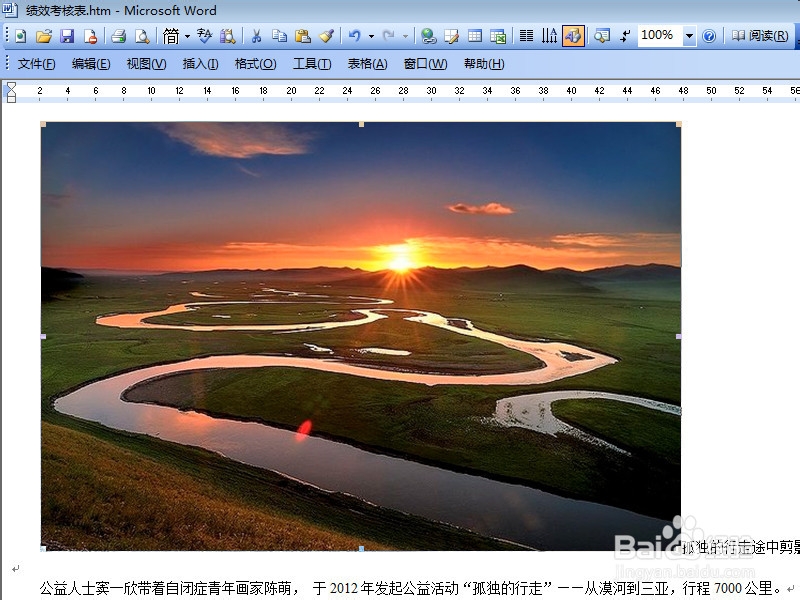The image size is (800, 600).
Task: Open the 编辑(E) menu
Action: pos(91,64)
